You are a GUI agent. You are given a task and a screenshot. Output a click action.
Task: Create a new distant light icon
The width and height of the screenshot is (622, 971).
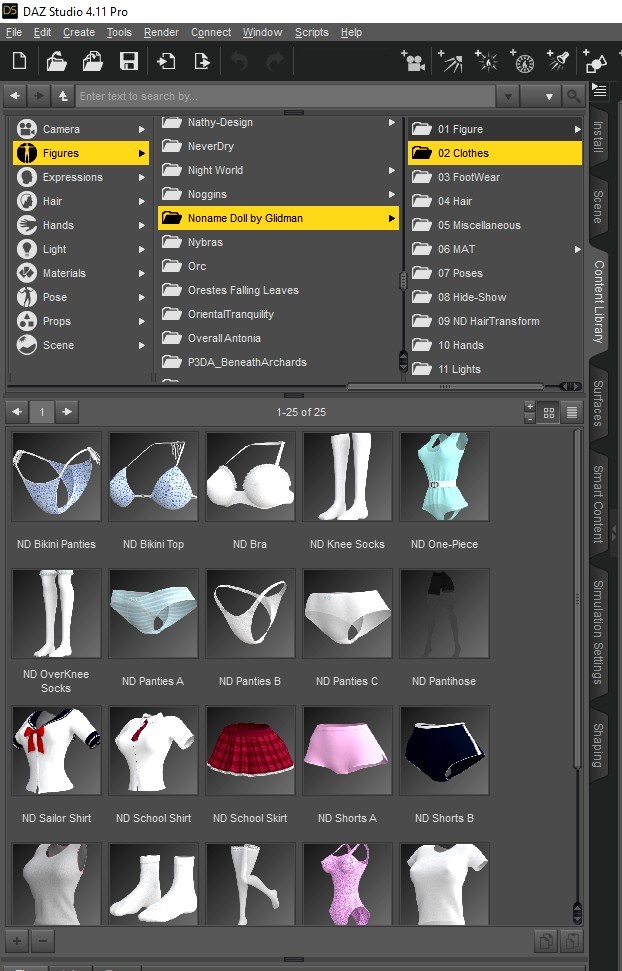tap(450, 61)
